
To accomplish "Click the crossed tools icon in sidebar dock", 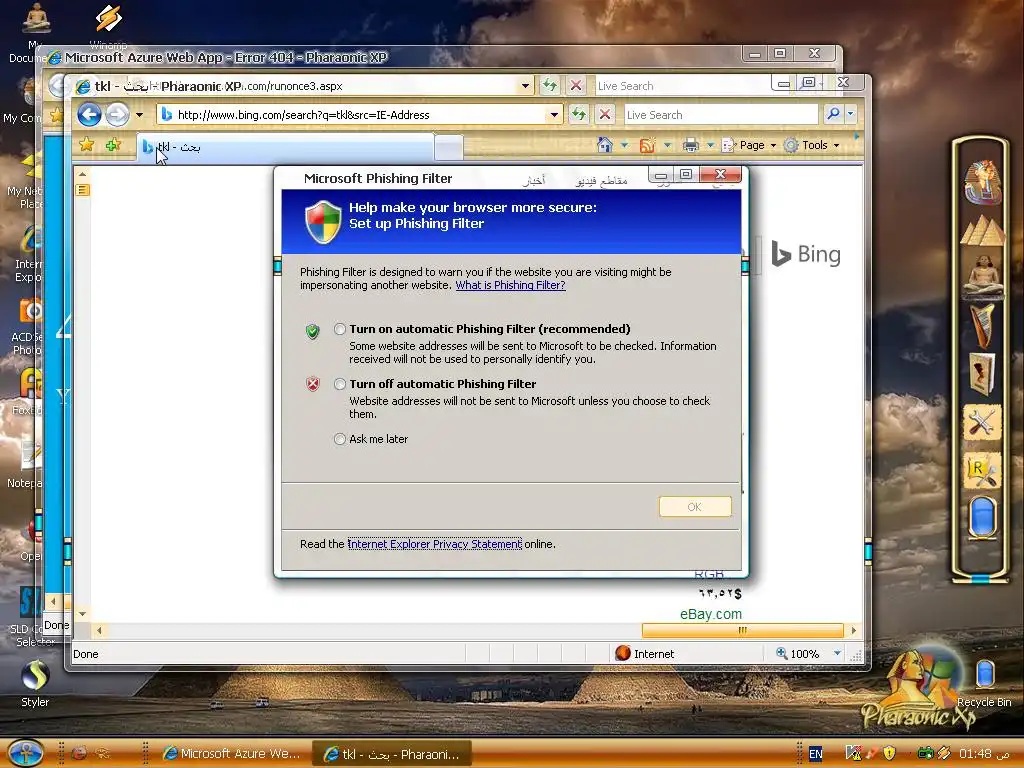I will [x=982, y=423].
